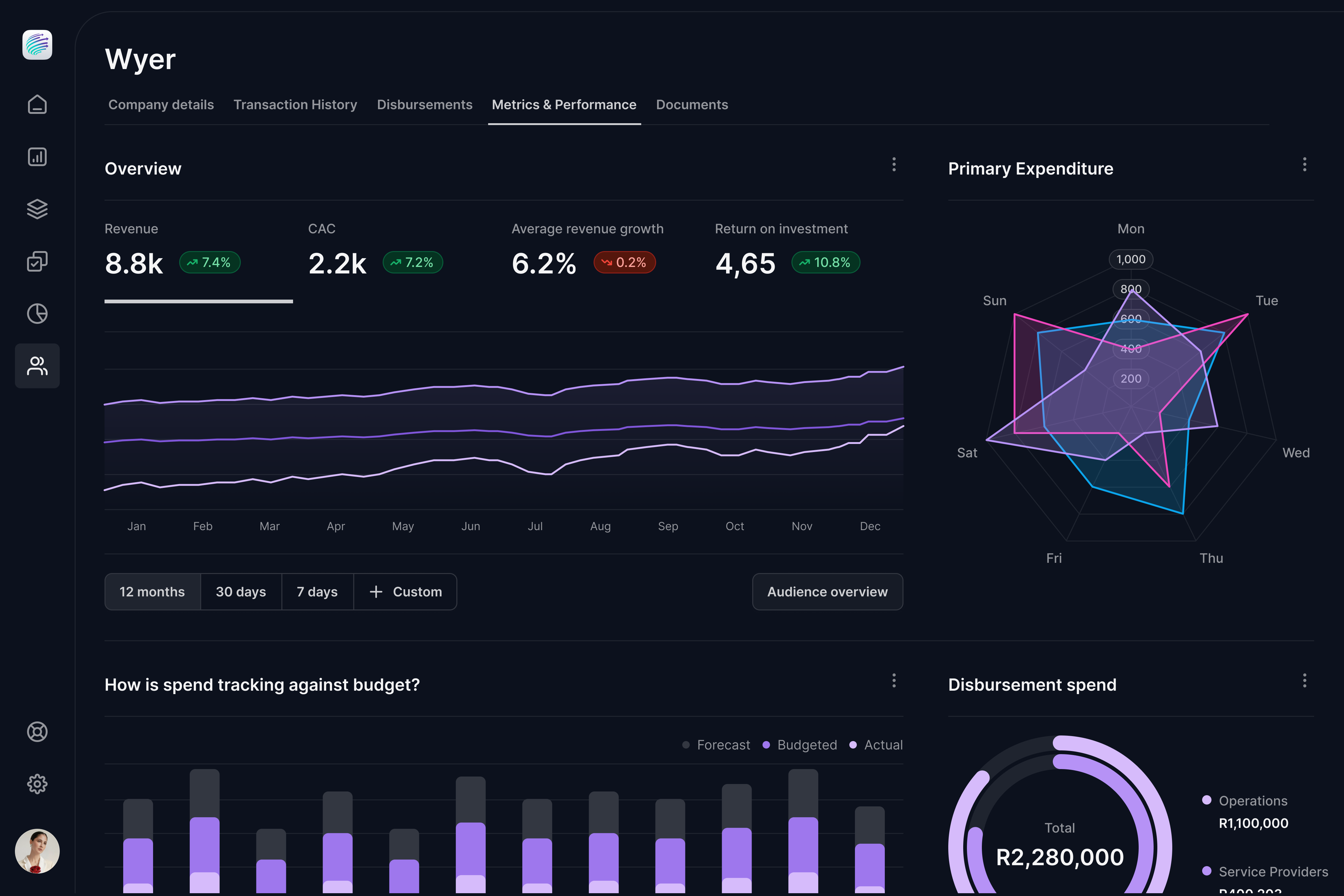Image resolution: width=1344 pixels, height=896 pixels.
Task: Open the bar chart analytics sidebar icon
Action: coord(37,156)
